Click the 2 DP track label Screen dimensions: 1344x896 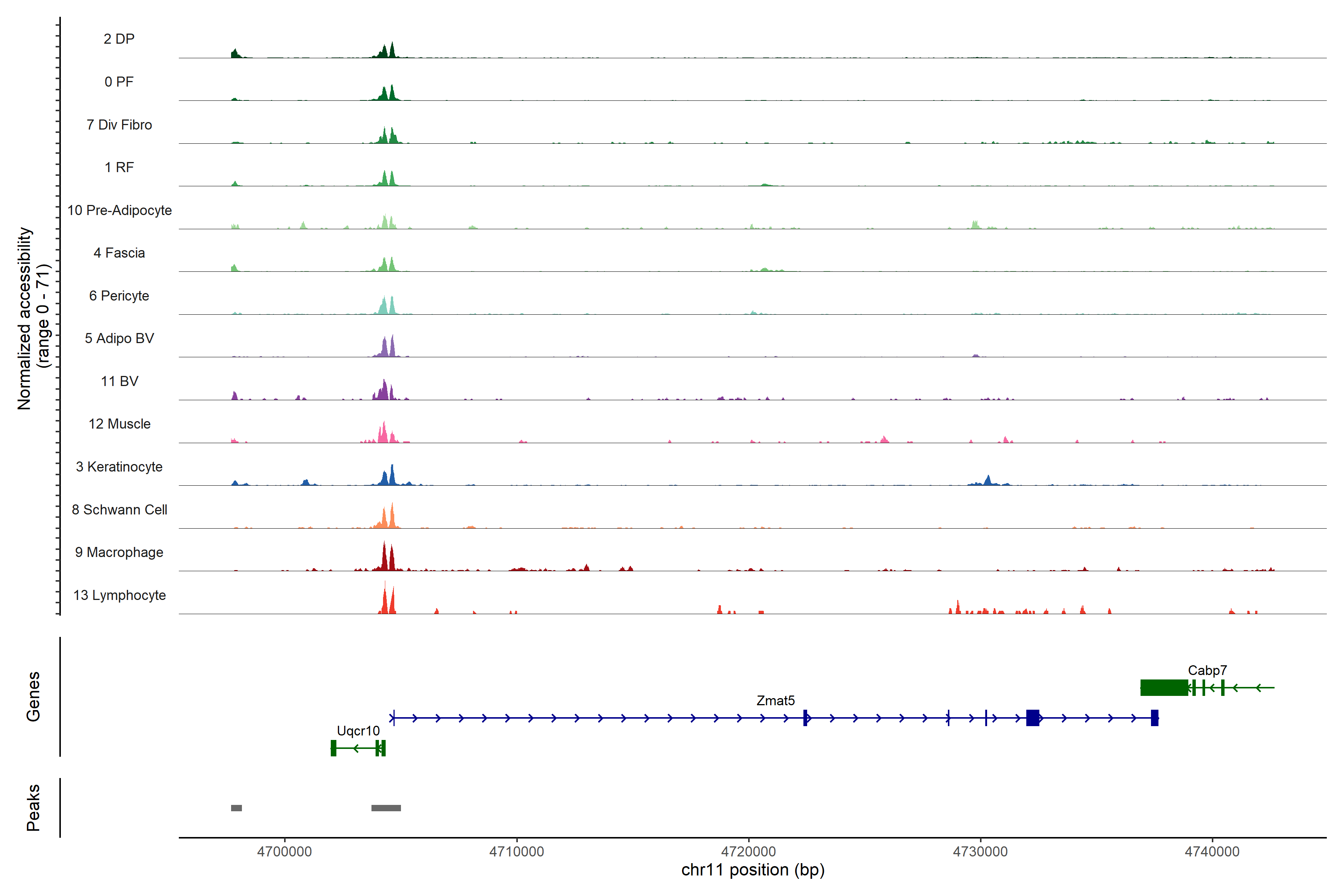(x=119, y=39)
